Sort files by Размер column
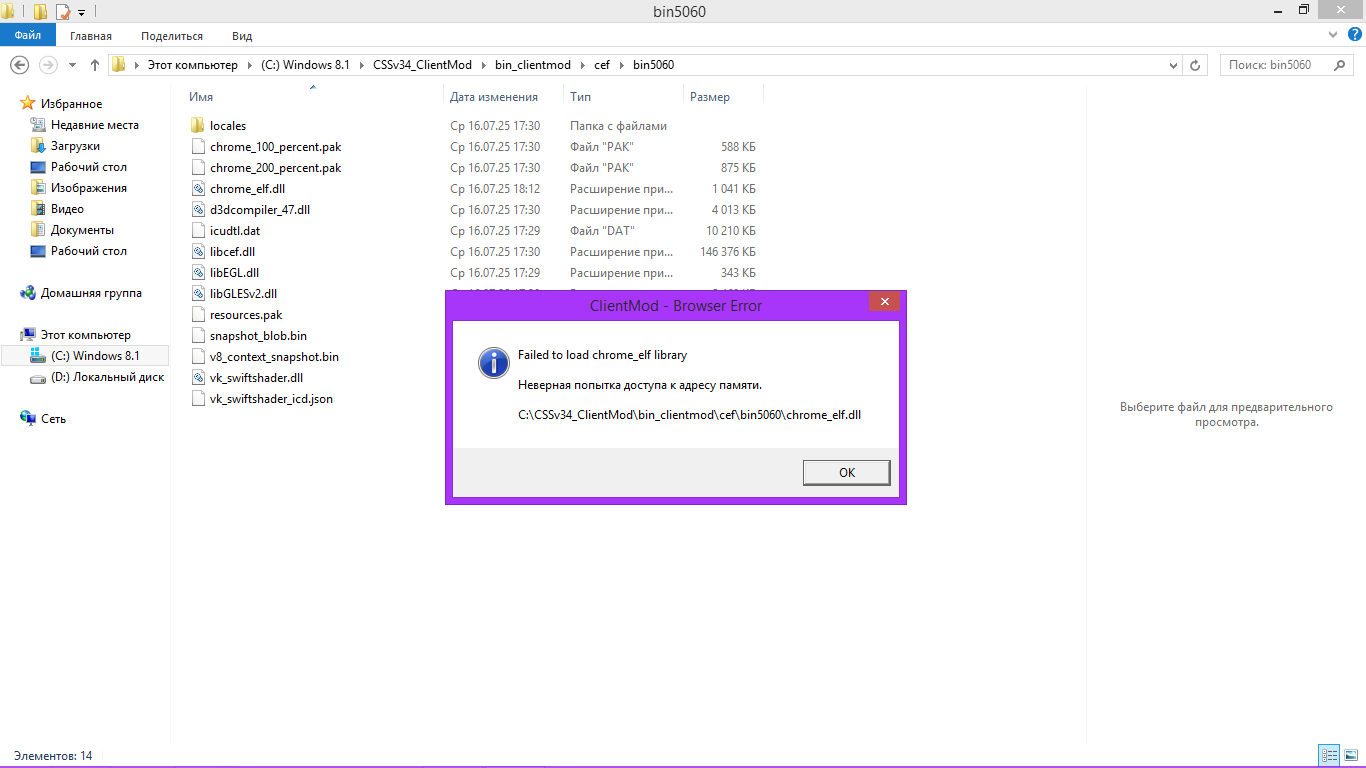Viewport: 1366px width, 768px height. 710,97
